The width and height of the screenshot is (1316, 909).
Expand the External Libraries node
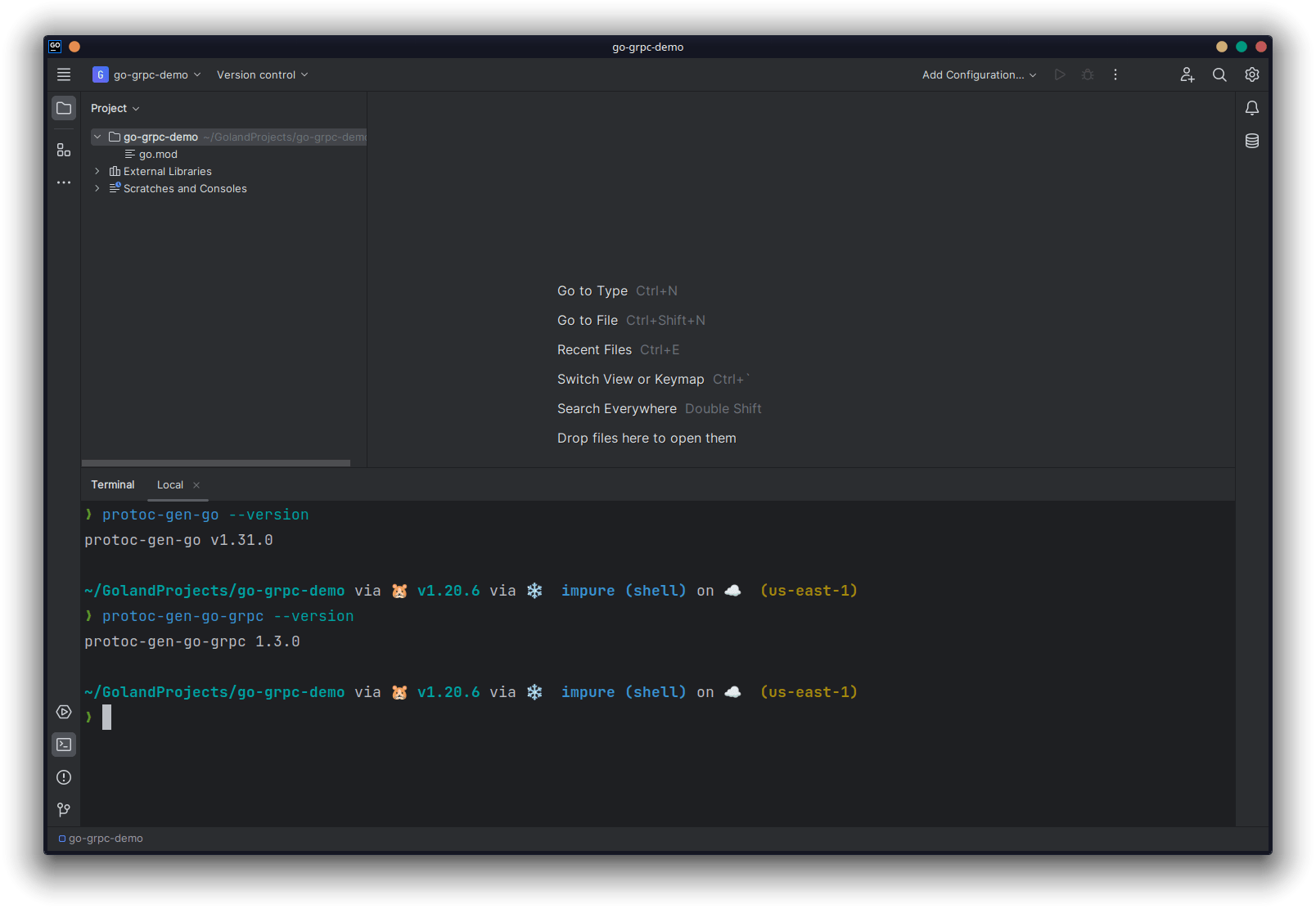97,171
